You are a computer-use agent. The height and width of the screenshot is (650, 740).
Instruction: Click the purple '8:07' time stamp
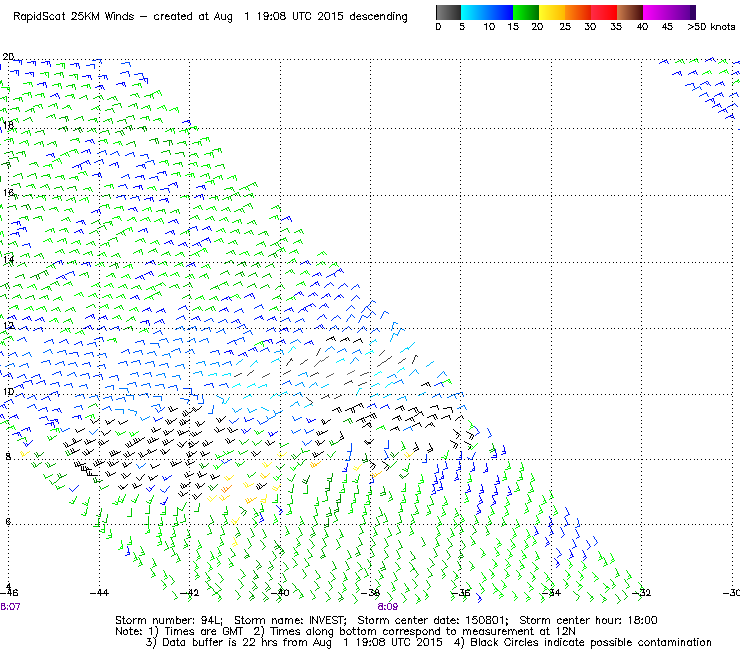[x=10, y=607]
